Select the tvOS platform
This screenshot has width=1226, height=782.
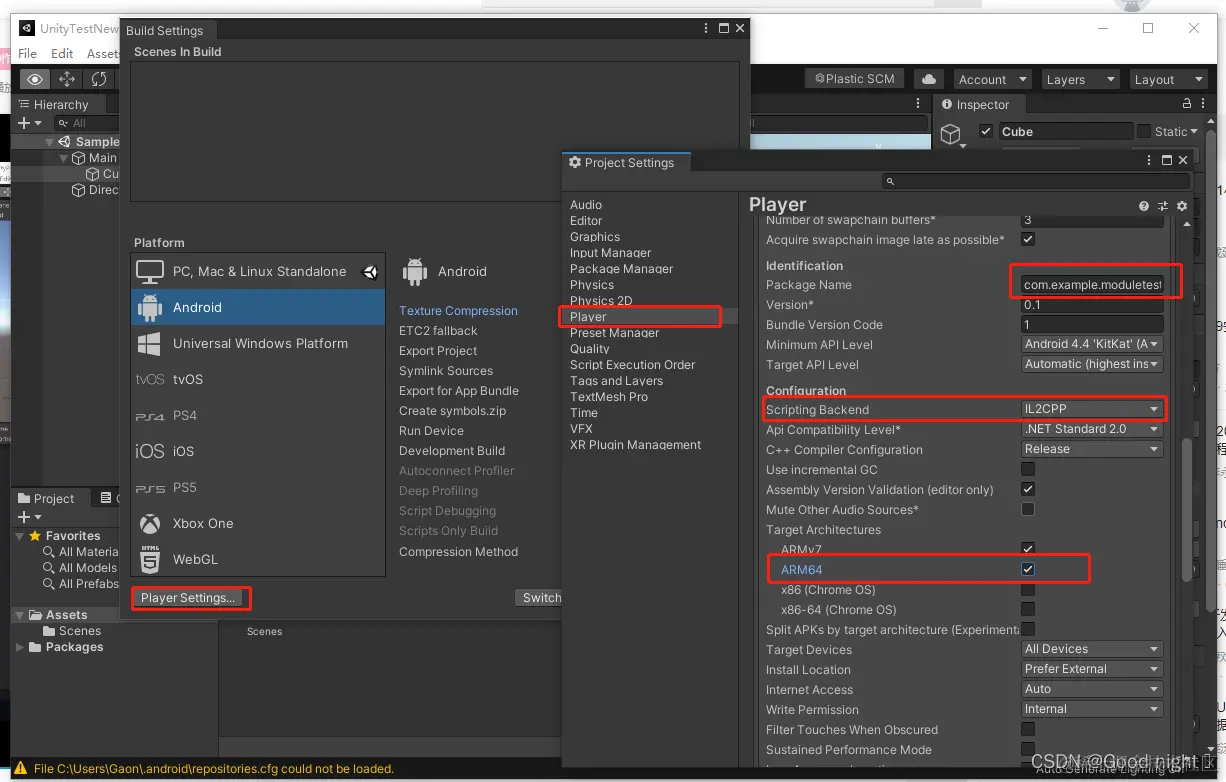pos(258,379)
